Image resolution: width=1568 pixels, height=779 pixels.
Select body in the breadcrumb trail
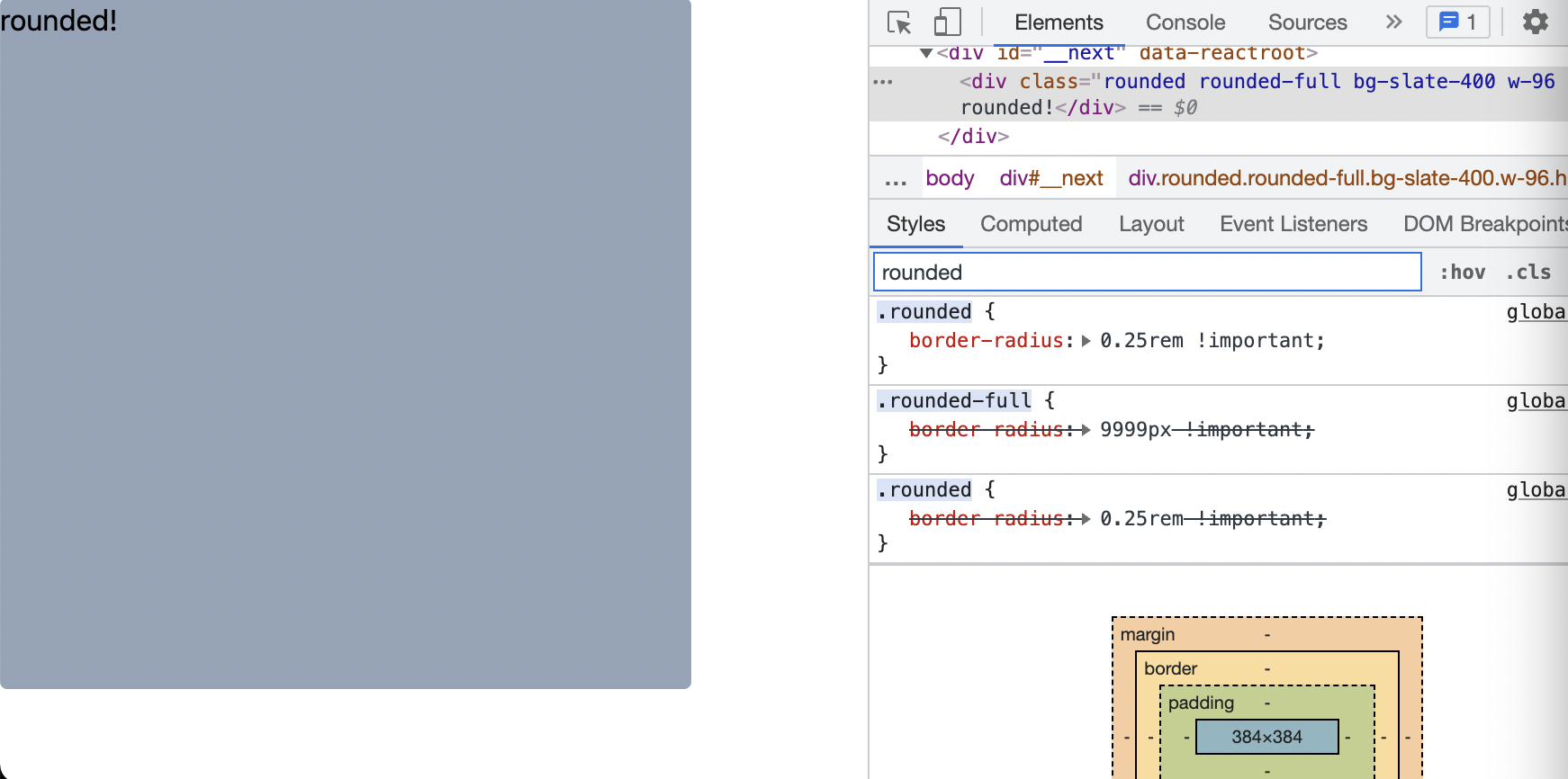[950, 178]
